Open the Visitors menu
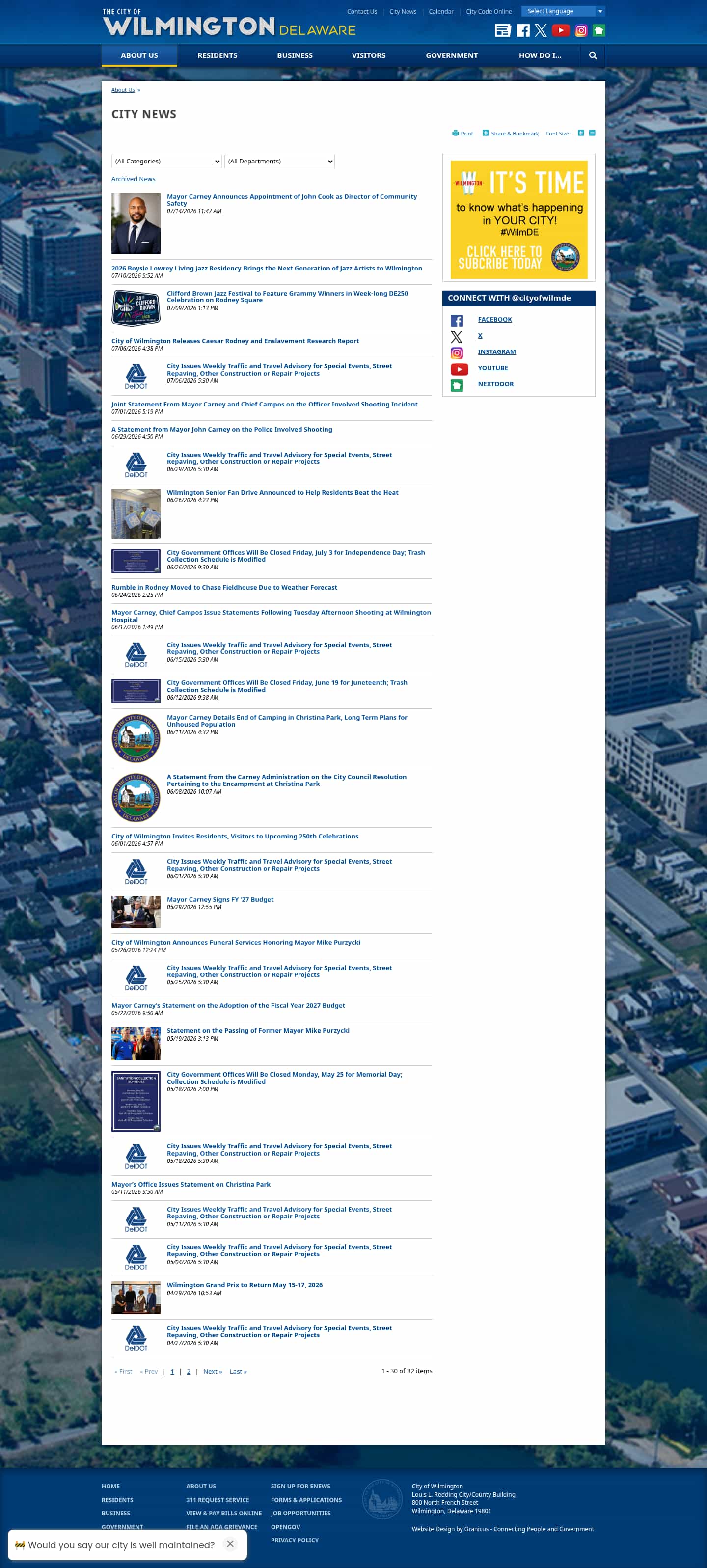This screenshot has width=707, height=1568. pyautogui.click(x=368, y=55)
